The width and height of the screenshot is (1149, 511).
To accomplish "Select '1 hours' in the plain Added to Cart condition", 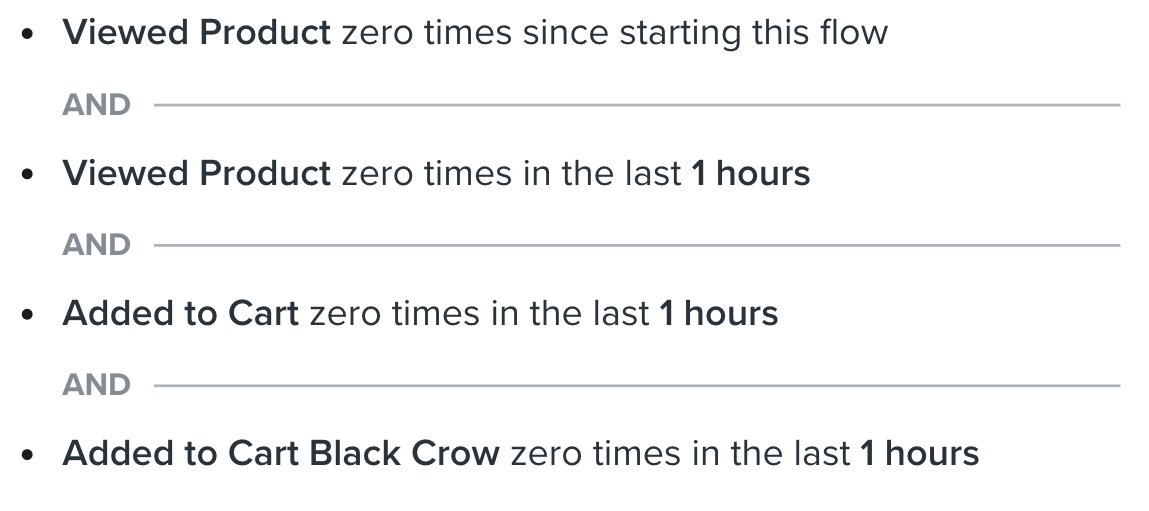I will (x=719, y=314).
